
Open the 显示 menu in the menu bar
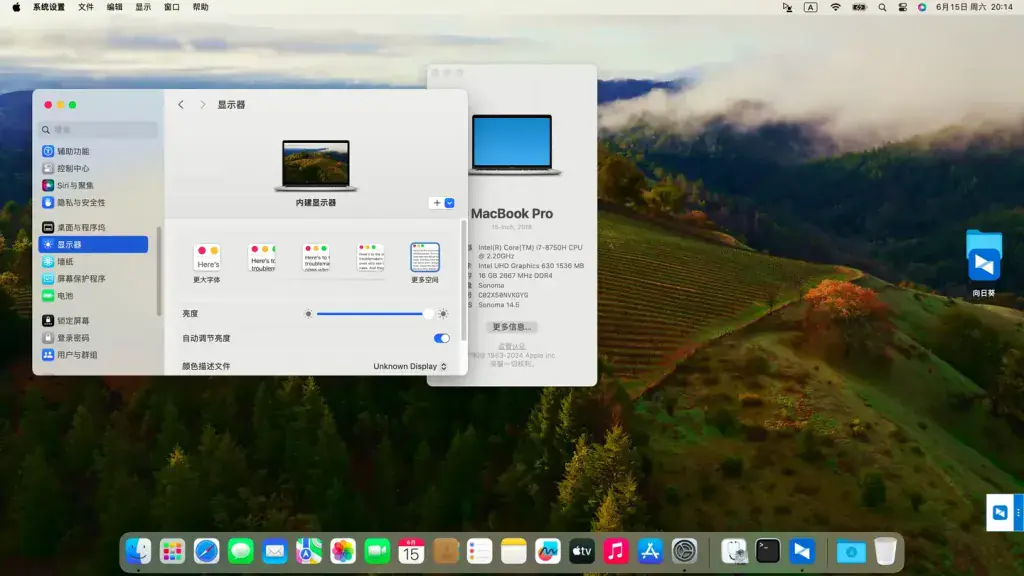143,7
